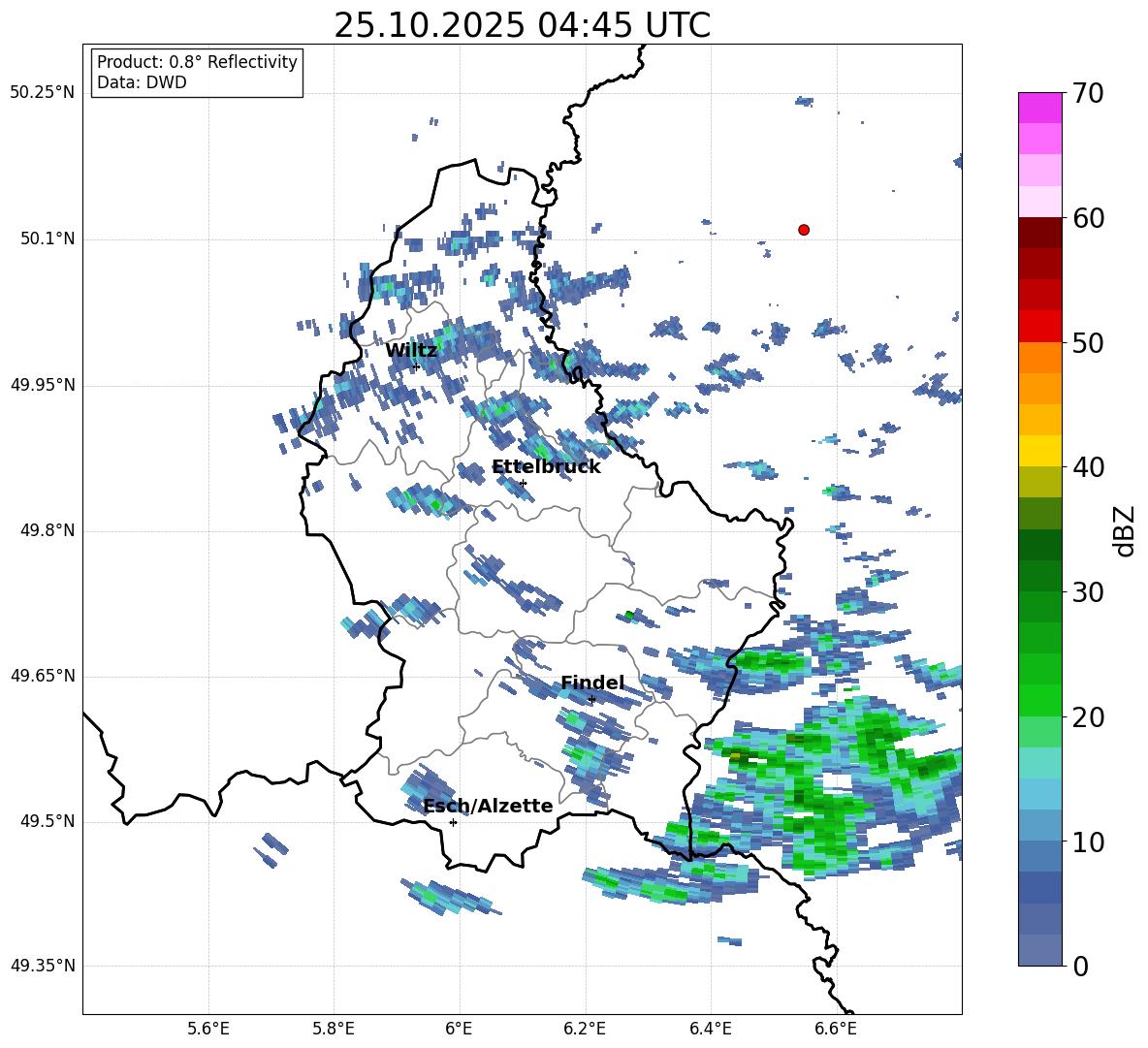Click the Findel cross marker

click(591, 700)
